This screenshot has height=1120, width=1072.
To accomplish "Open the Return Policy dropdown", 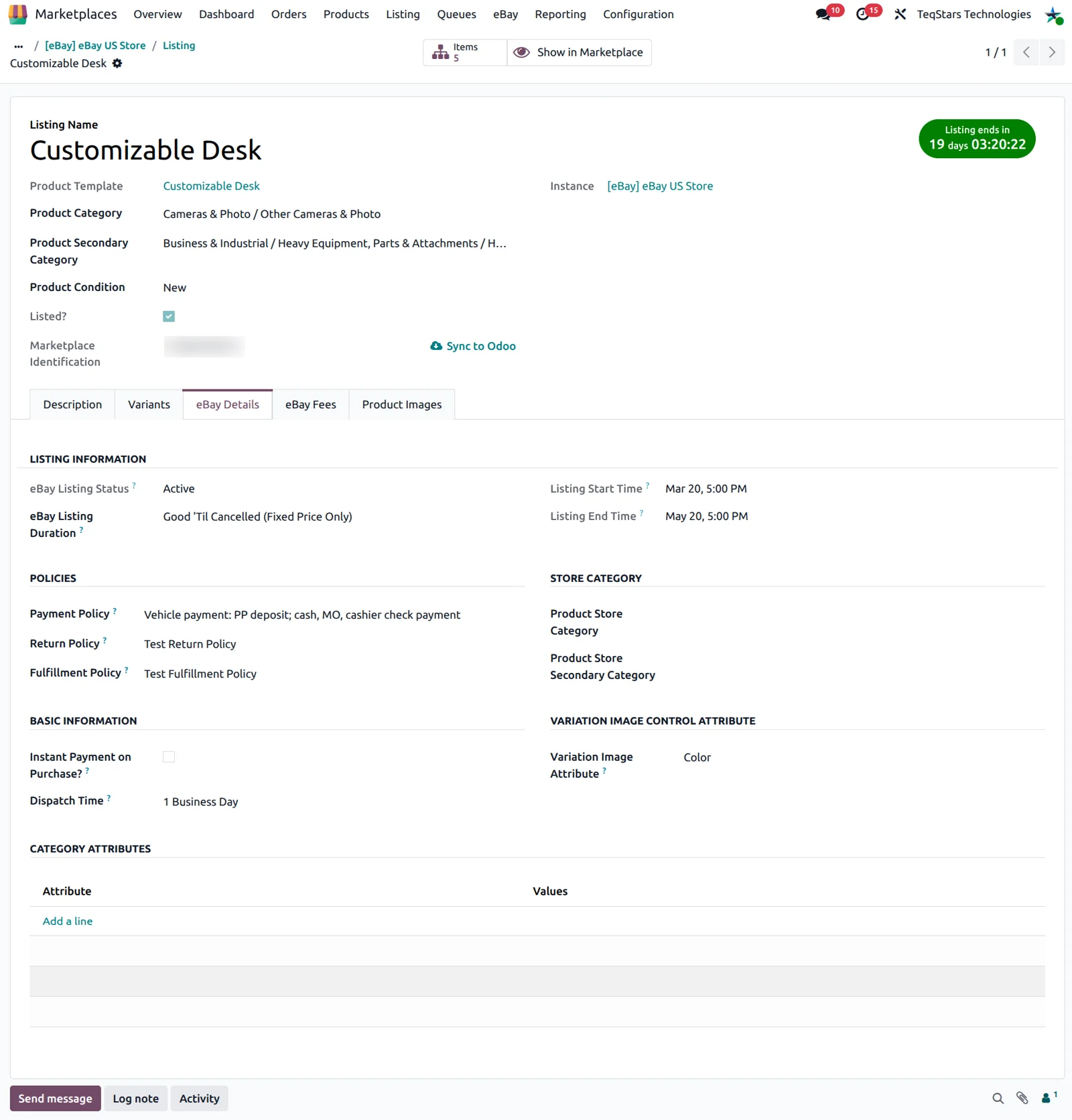I will pyautogui.click(x=334, y=644).
